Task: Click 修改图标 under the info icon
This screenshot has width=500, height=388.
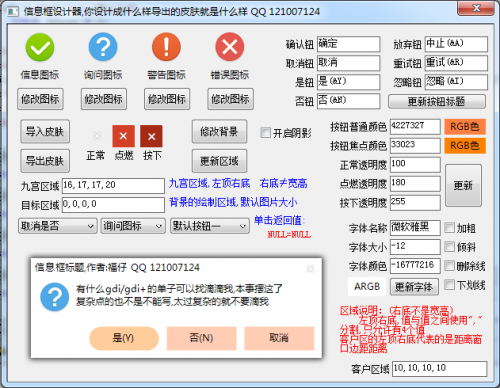Action: click(40, 99)
